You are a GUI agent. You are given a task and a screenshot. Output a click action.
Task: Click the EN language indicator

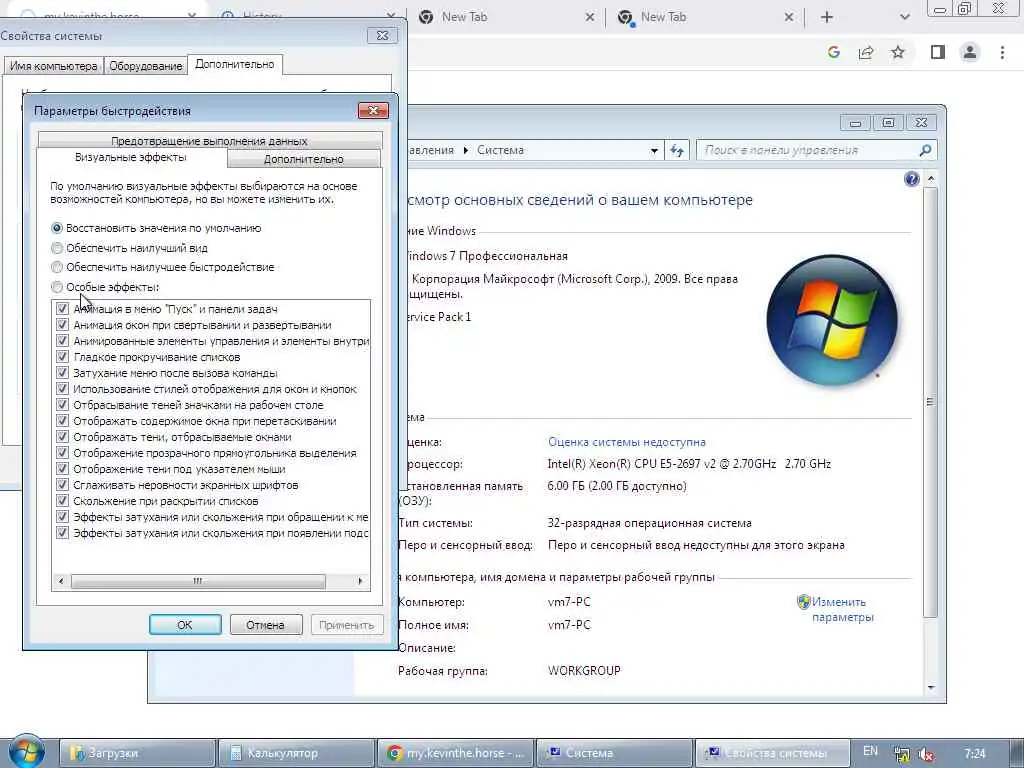pos(870,751)
